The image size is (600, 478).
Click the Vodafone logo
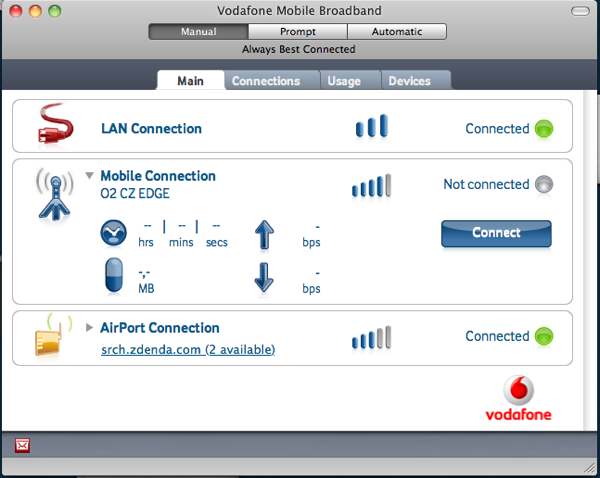click(x=518, y=398)
